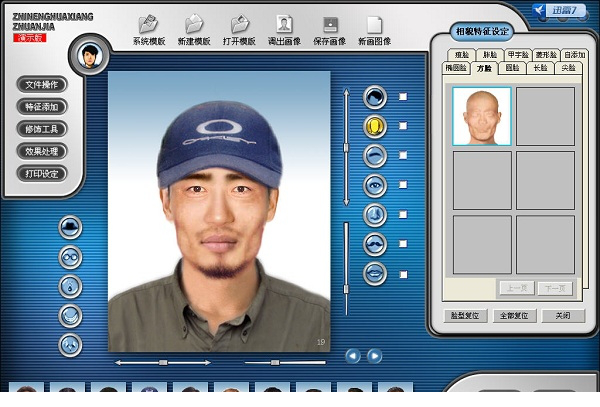Switch to the 长脸 tab
Image resolution: width=600 pixels, height=407 pixels.
(540, 68)
